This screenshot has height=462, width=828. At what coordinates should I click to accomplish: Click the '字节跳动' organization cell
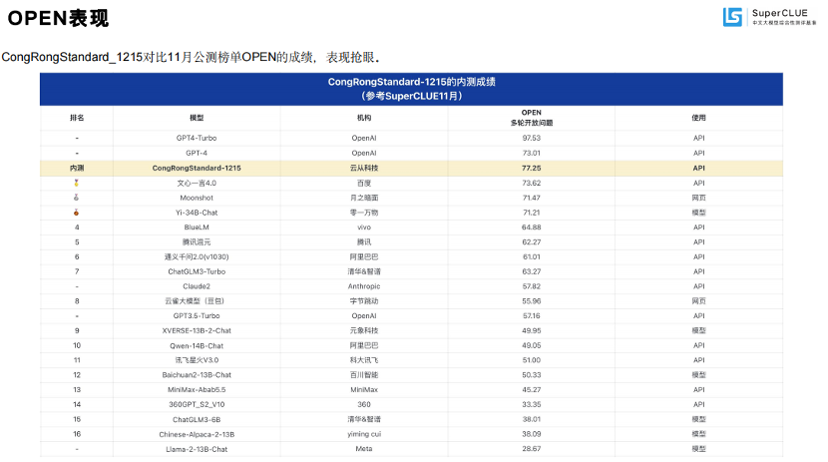point(364,301)
